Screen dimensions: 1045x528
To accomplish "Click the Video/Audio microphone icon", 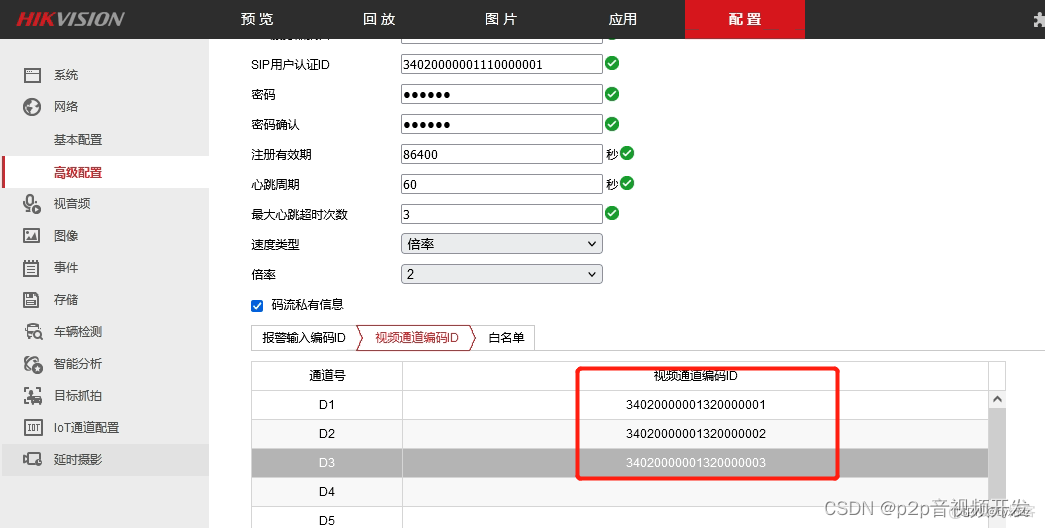I will click(x=32, y=204).
